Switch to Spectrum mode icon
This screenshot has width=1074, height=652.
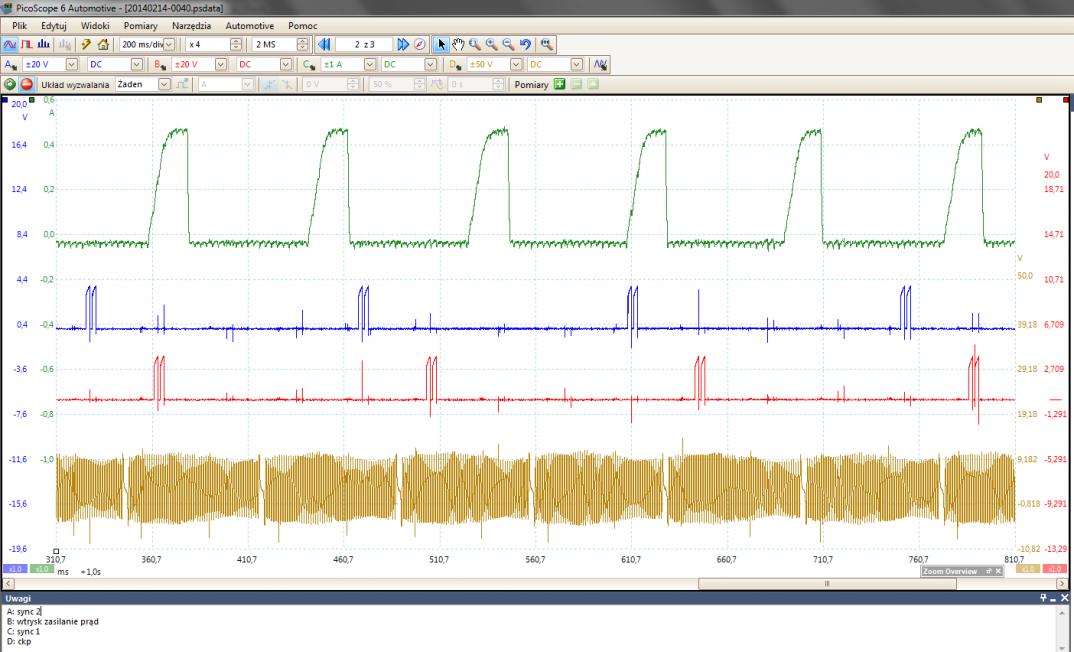(44, 44)
